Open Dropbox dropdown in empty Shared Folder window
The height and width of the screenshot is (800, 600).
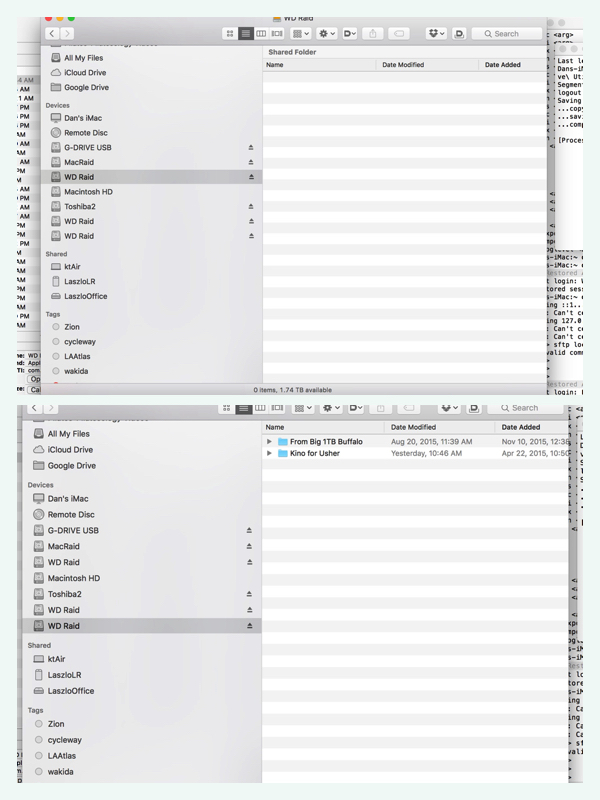click(x=436, y=34)
